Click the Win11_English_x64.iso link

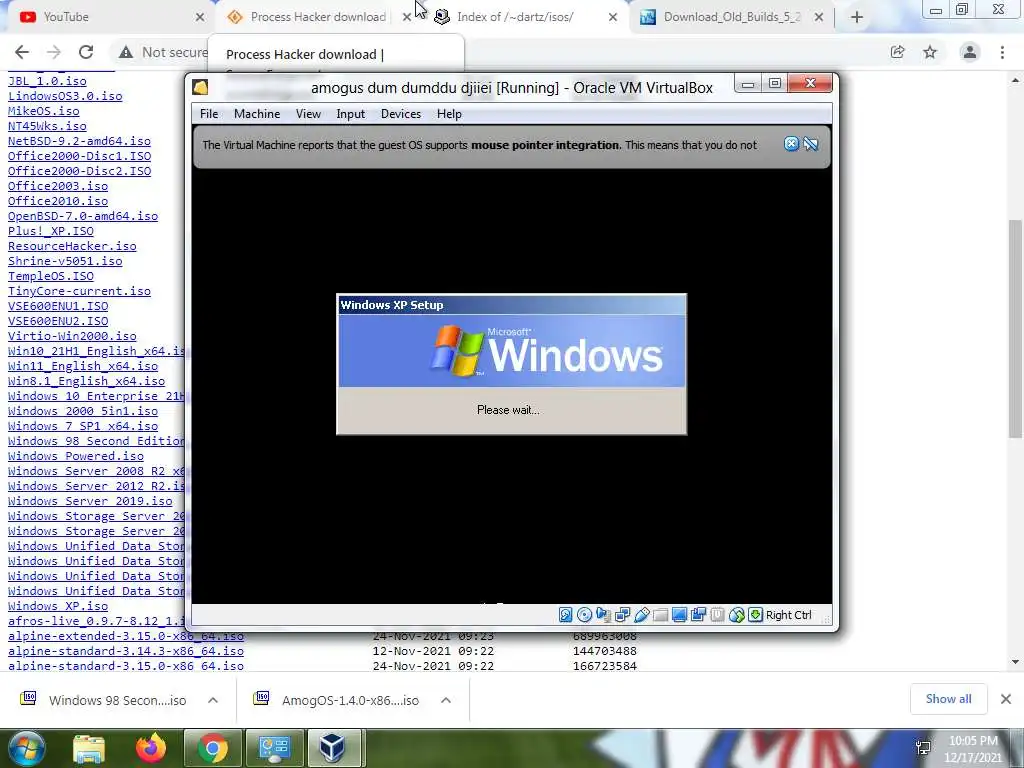[83, 366]
